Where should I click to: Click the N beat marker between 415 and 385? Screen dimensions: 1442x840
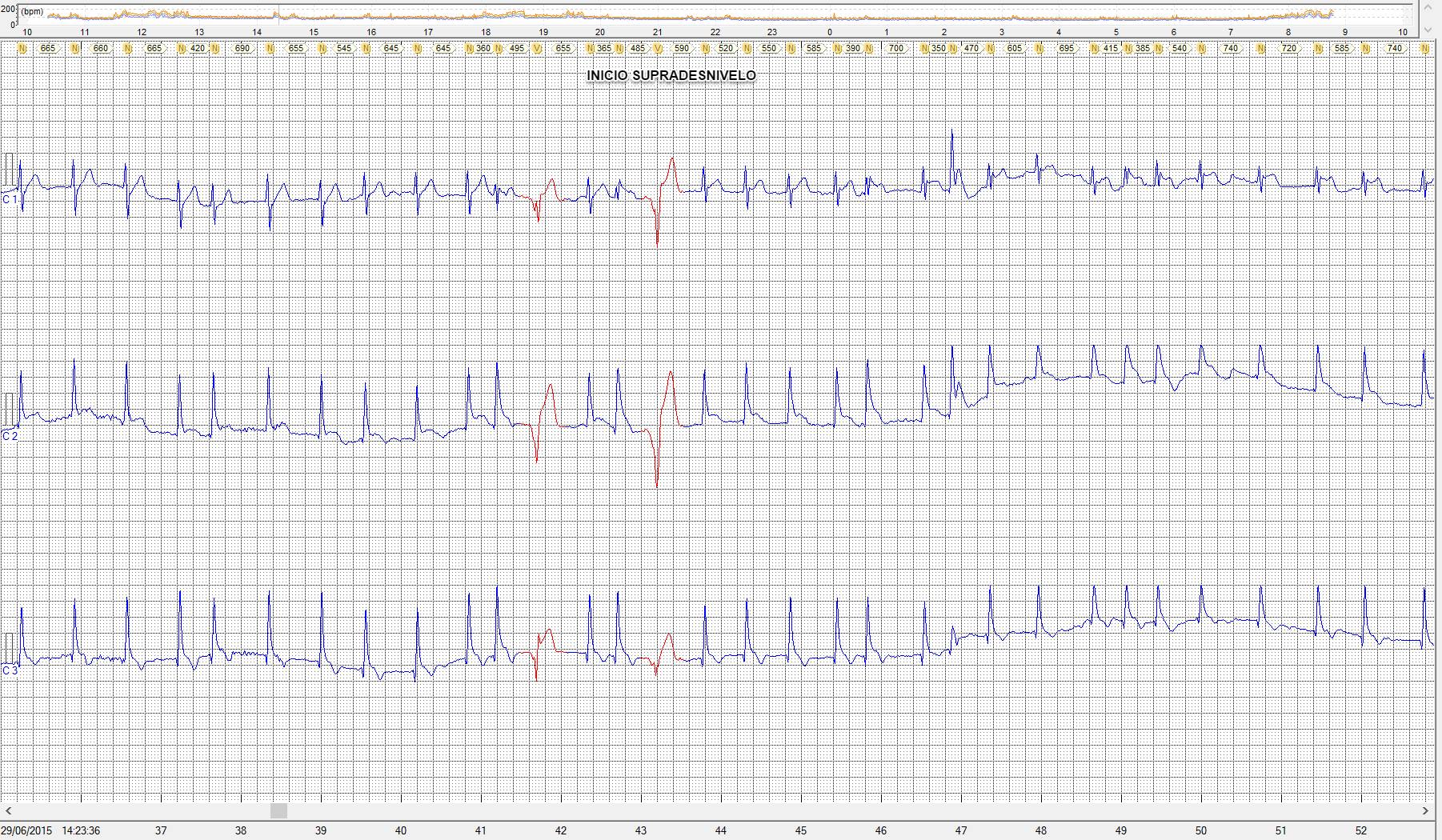[x=1128, y=48]
